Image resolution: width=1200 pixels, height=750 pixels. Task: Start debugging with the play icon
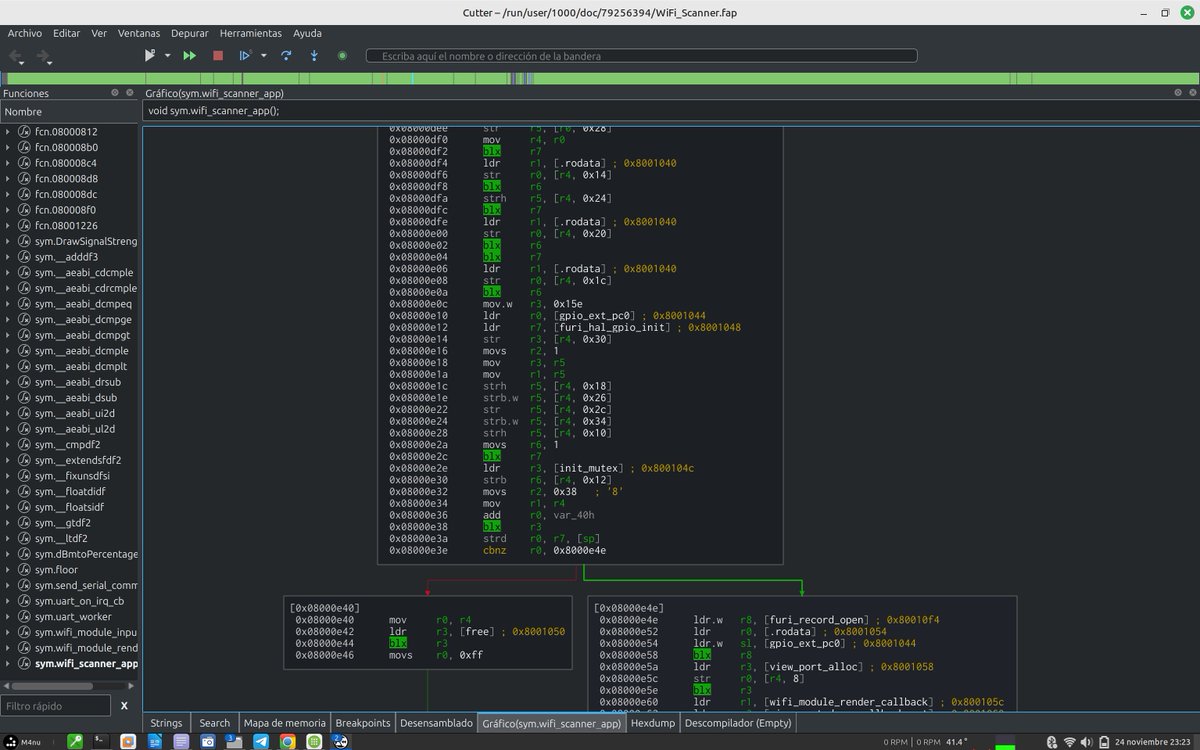[150, 56]
